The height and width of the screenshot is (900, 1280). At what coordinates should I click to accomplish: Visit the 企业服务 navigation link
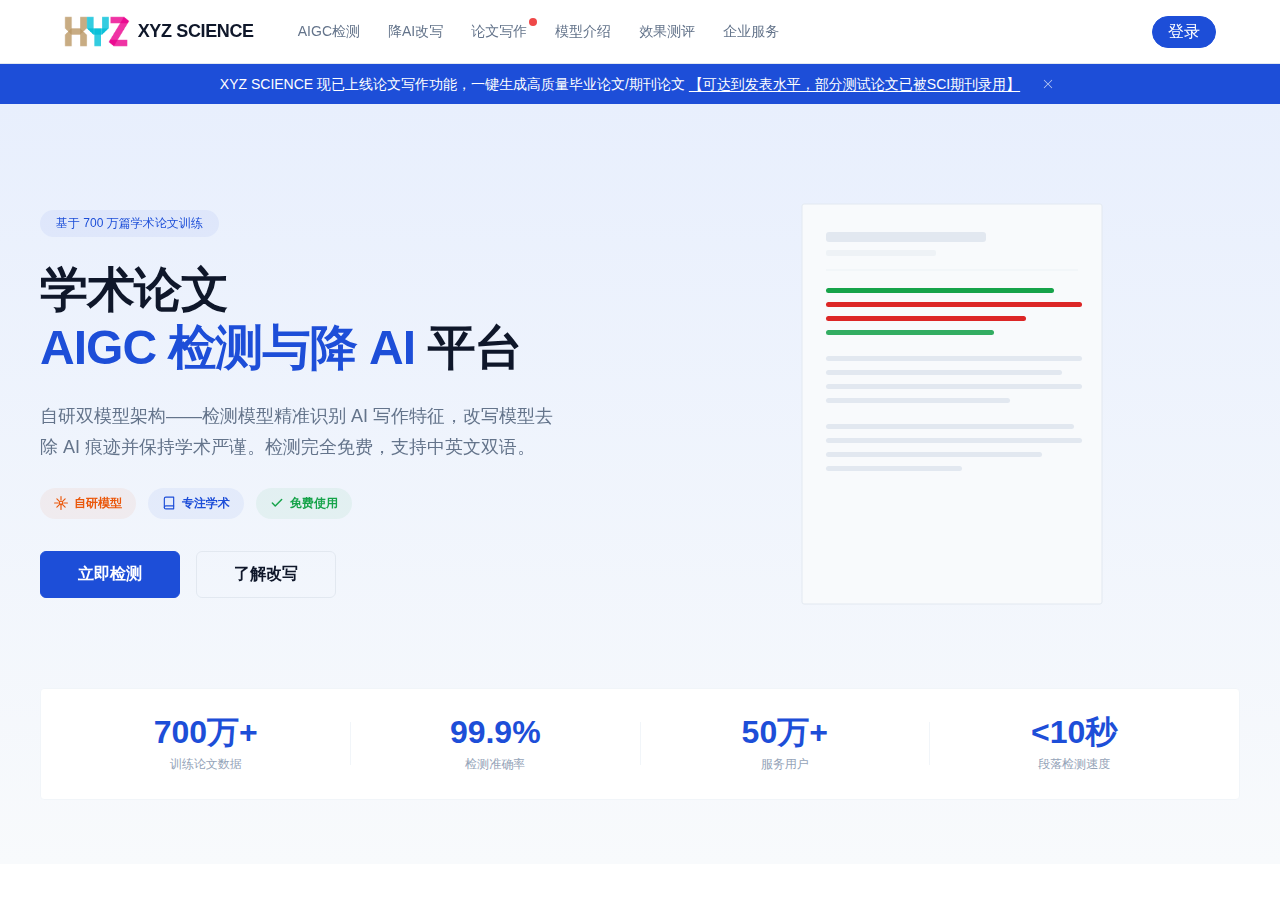tap(751, 31)
